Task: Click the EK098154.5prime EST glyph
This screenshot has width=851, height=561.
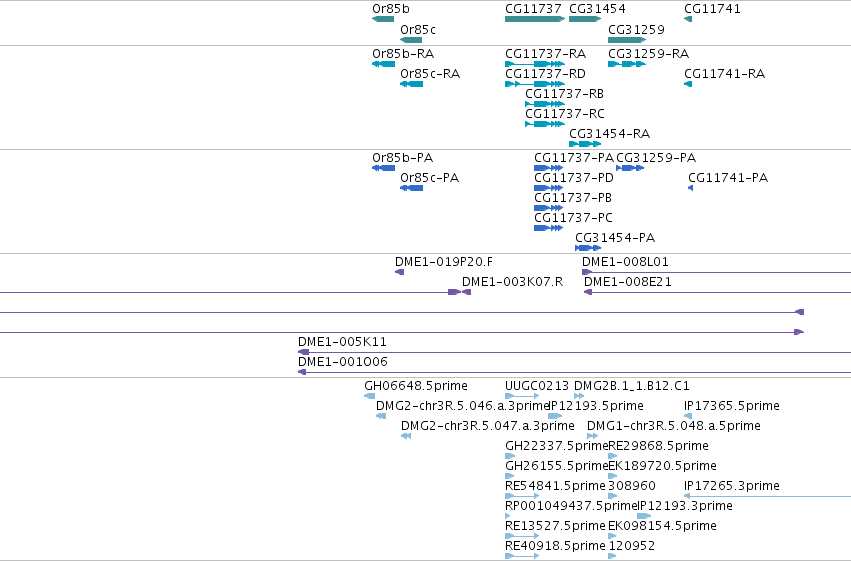Action: point(612,536)
